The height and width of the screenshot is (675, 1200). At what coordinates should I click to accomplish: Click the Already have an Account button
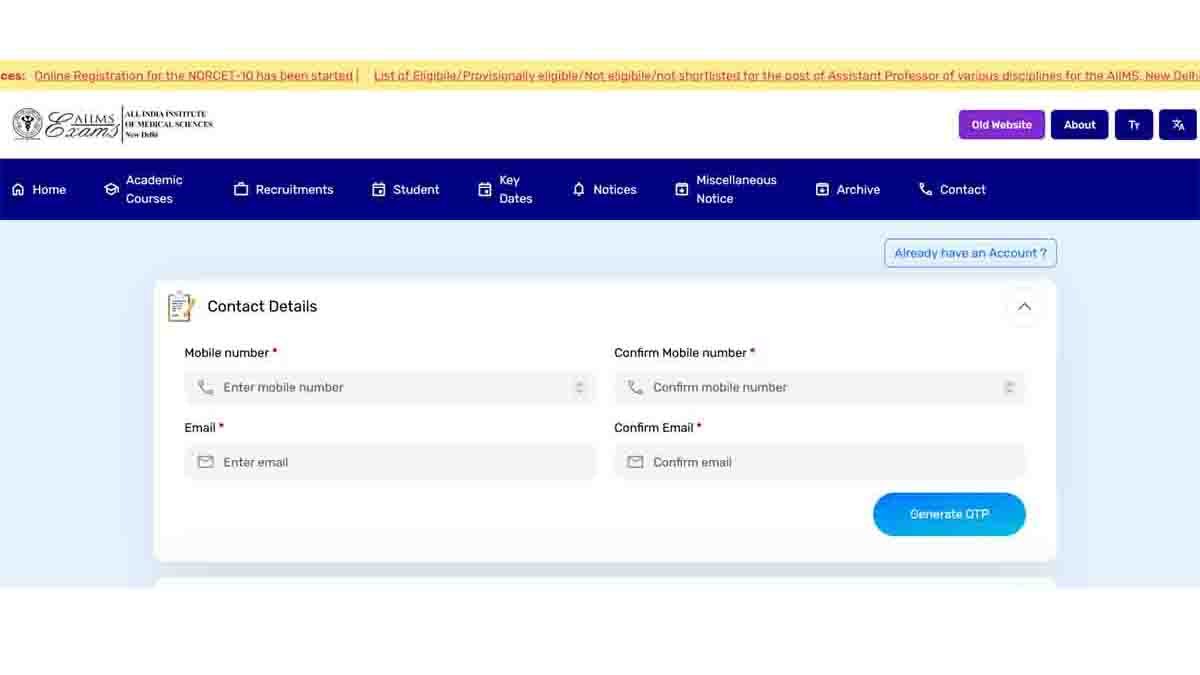point(969,252)
